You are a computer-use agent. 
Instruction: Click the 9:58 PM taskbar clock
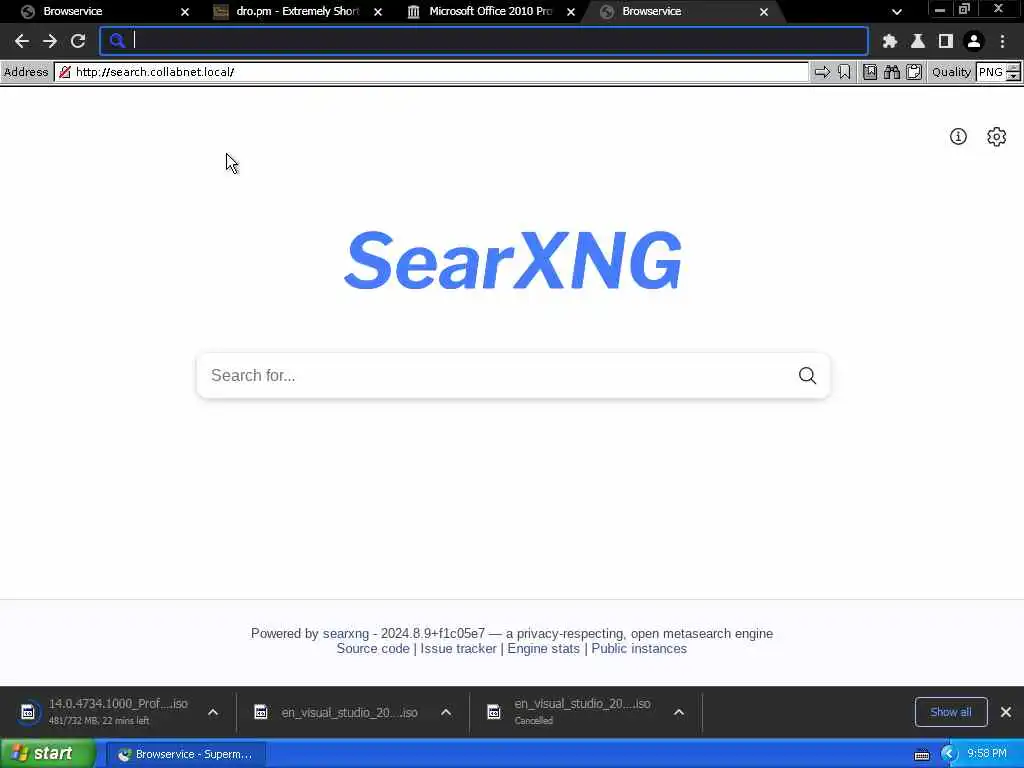(x=987, y=754)
